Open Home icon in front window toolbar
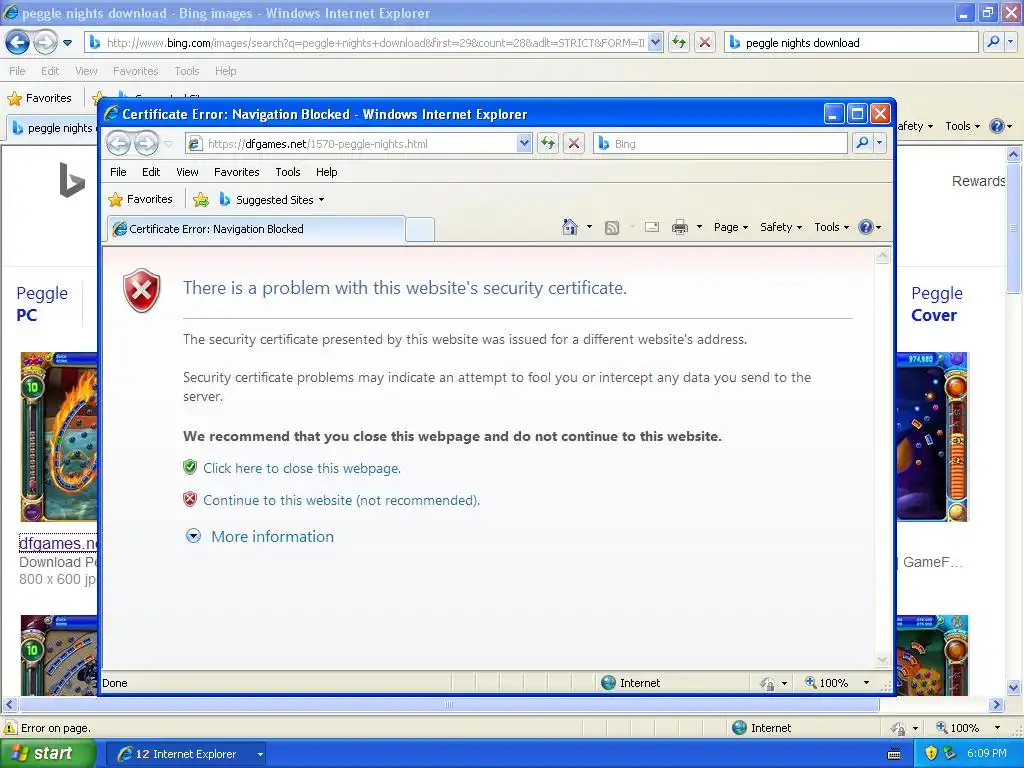Viewport: 1024px width, 768px height. pyautogui.click(x=569, y=227)
